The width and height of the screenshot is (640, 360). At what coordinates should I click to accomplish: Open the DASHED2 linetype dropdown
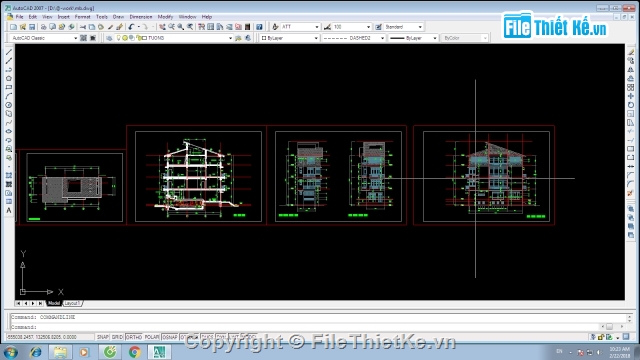pos(353,38)
